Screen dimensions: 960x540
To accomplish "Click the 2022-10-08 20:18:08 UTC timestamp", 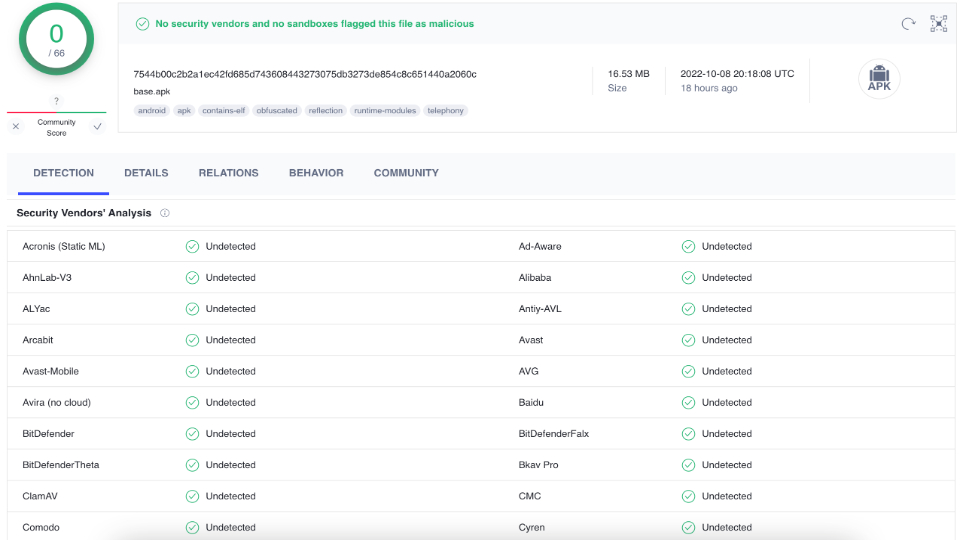I will click(737, 73).
